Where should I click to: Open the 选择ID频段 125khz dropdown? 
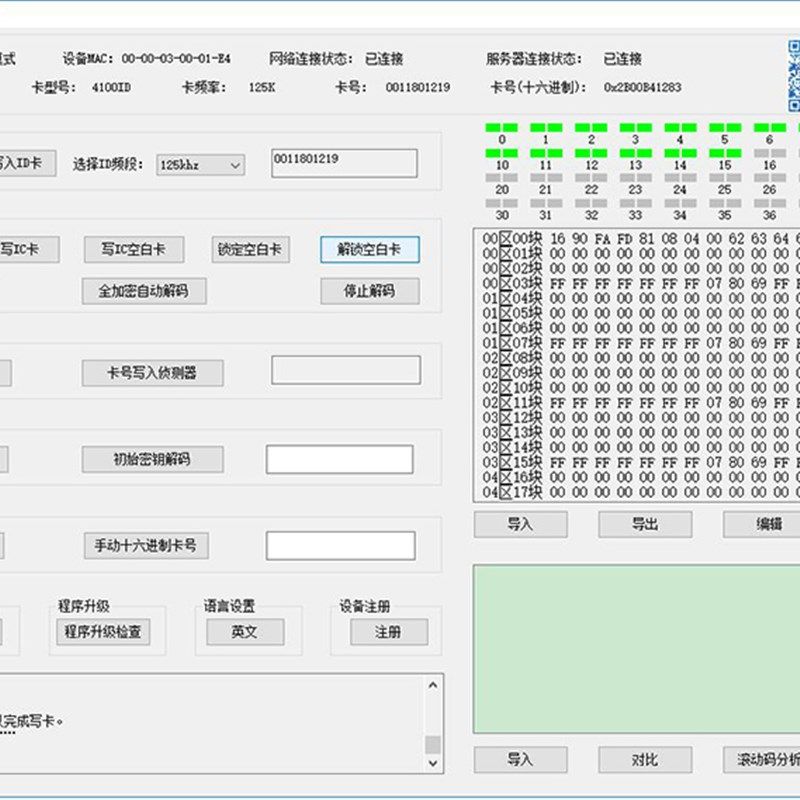pos(201,165)
